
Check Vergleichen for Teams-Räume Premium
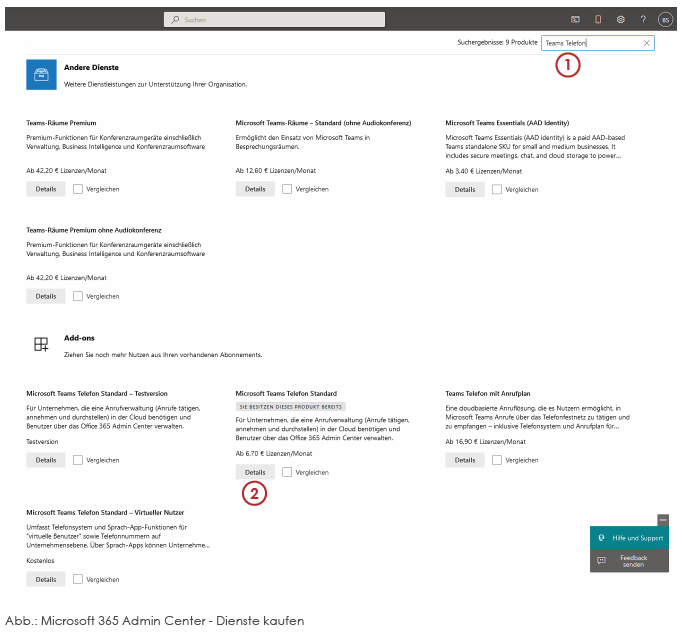click(x=78, y=189)
